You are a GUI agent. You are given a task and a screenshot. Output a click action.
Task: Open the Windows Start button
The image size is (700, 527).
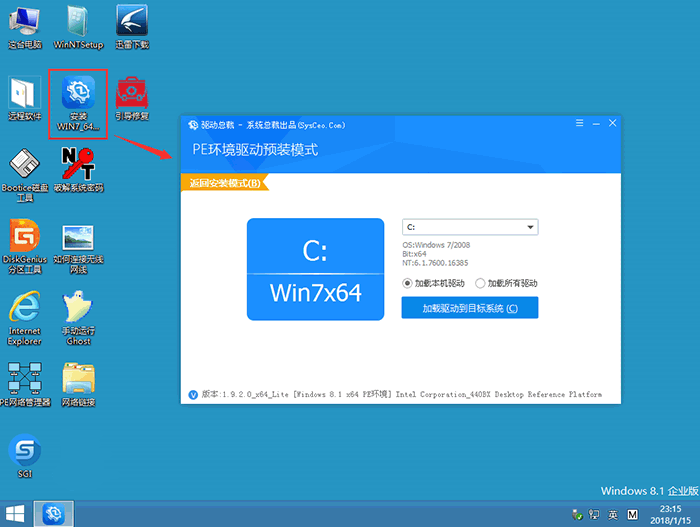click(x=16, y=514)
